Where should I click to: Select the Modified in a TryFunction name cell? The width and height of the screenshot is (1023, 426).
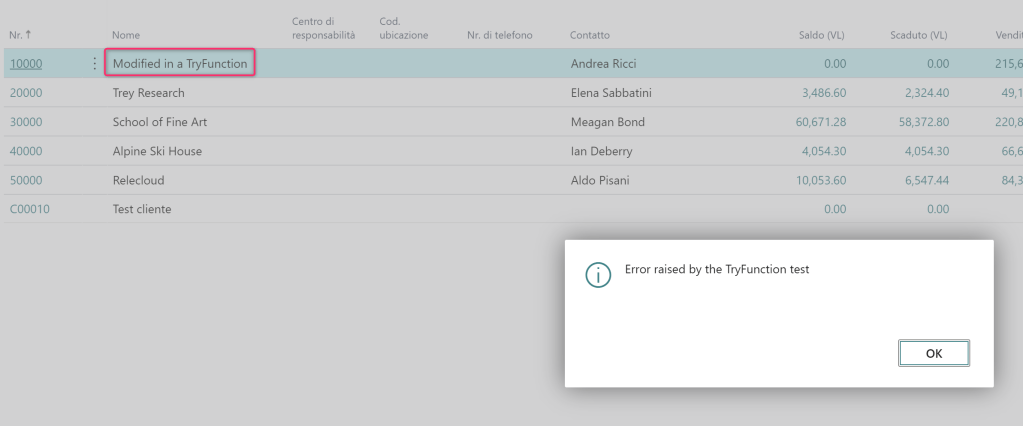coord(180,64)
